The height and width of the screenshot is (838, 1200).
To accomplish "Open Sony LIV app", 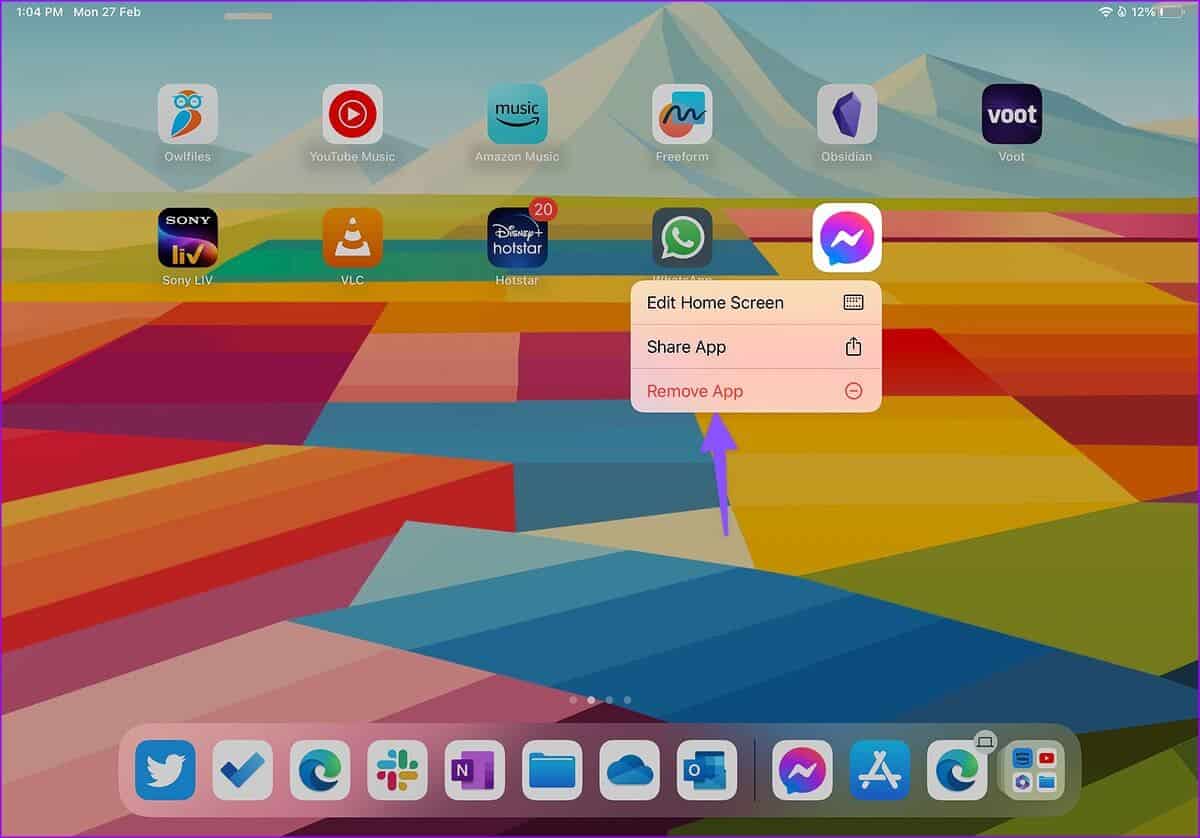I will coord(187,238).
